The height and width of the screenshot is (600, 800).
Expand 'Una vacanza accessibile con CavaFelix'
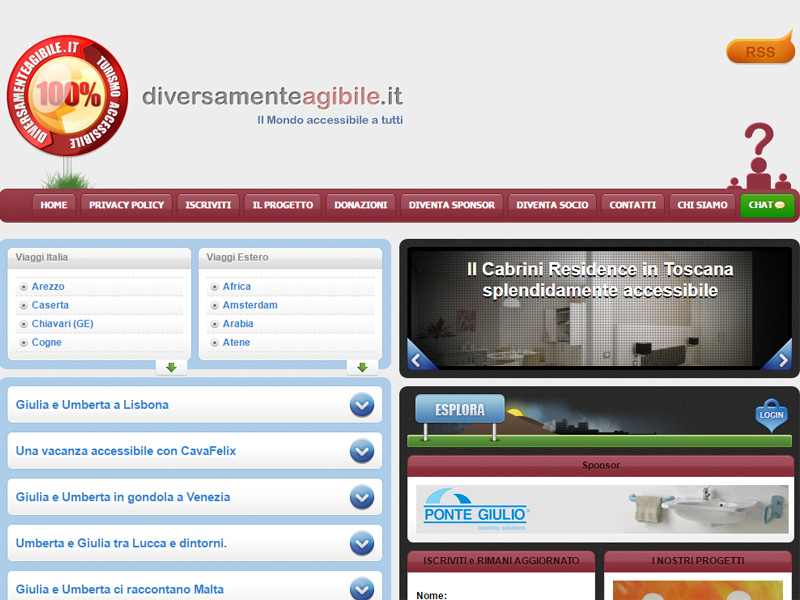pos(362,451)
